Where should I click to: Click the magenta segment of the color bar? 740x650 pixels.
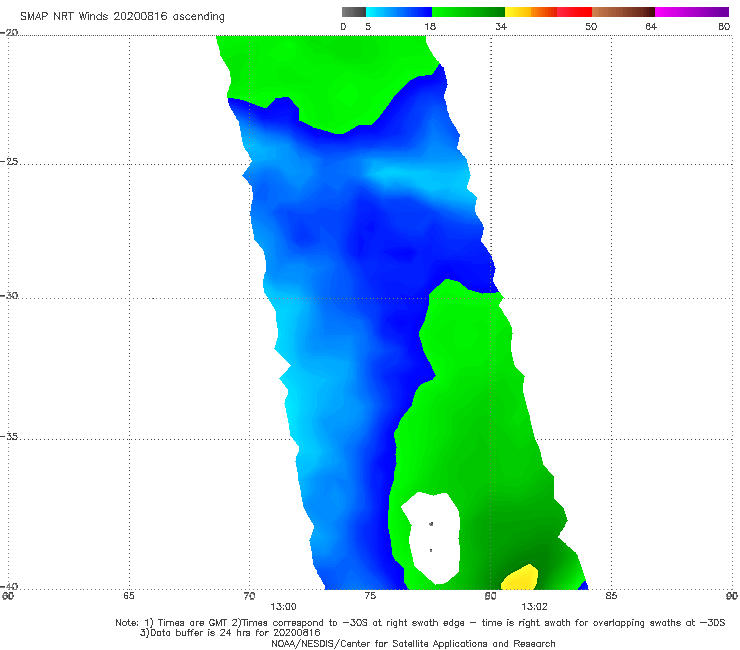(692, 12)
